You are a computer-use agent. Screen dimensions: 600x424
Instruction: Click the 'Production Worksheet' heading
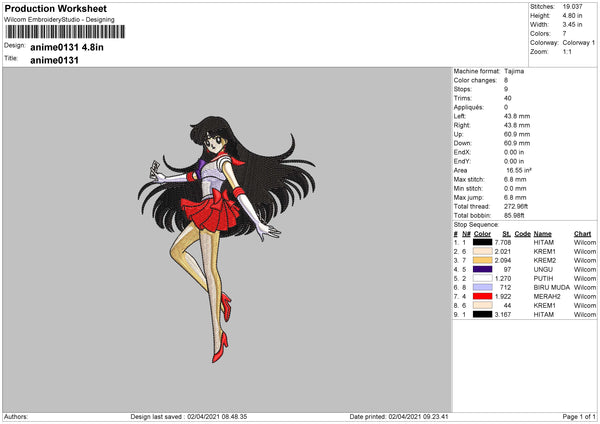[55, 8]
